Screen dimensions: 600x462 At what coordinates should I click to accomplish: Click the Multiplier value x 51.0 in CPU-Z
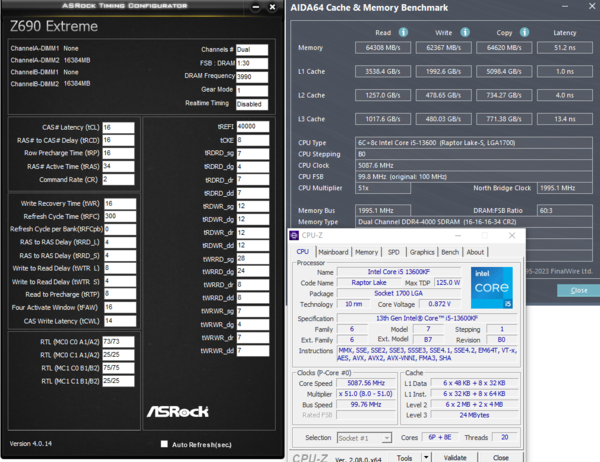366,394
